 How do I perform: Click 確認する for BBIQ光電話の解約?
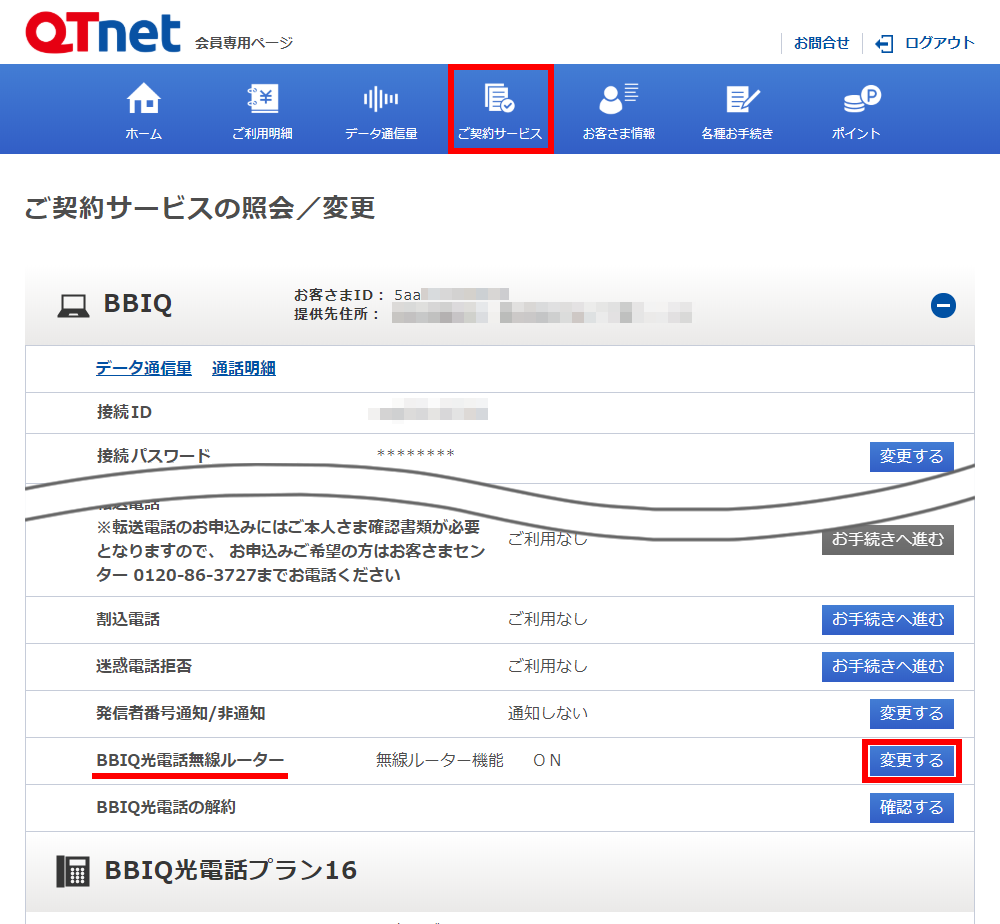(x=911, y=807)
